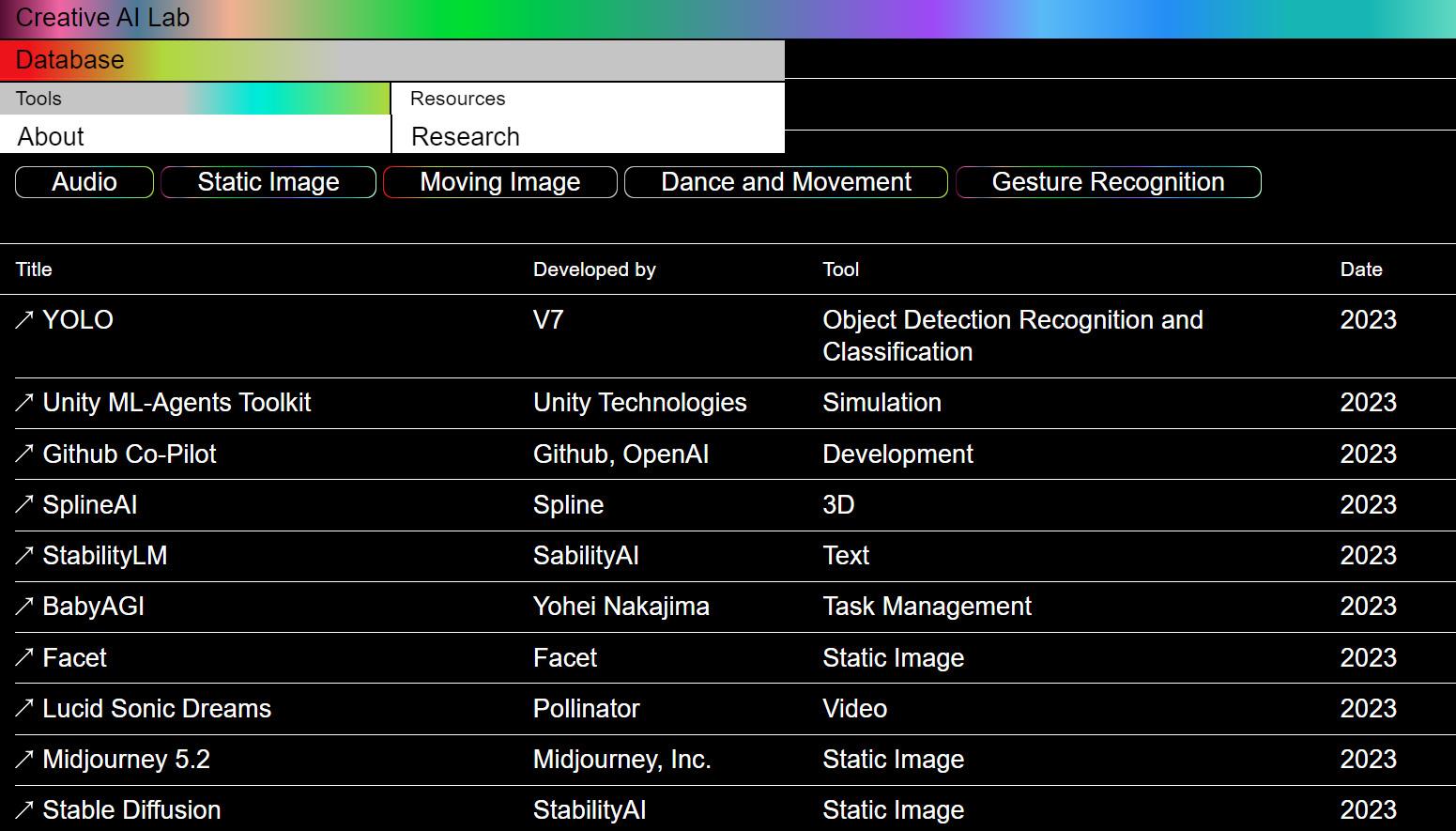This screenshot has width=1456, height=831.
Task: Click the V7 developer cell
Action: click(548, 320)
